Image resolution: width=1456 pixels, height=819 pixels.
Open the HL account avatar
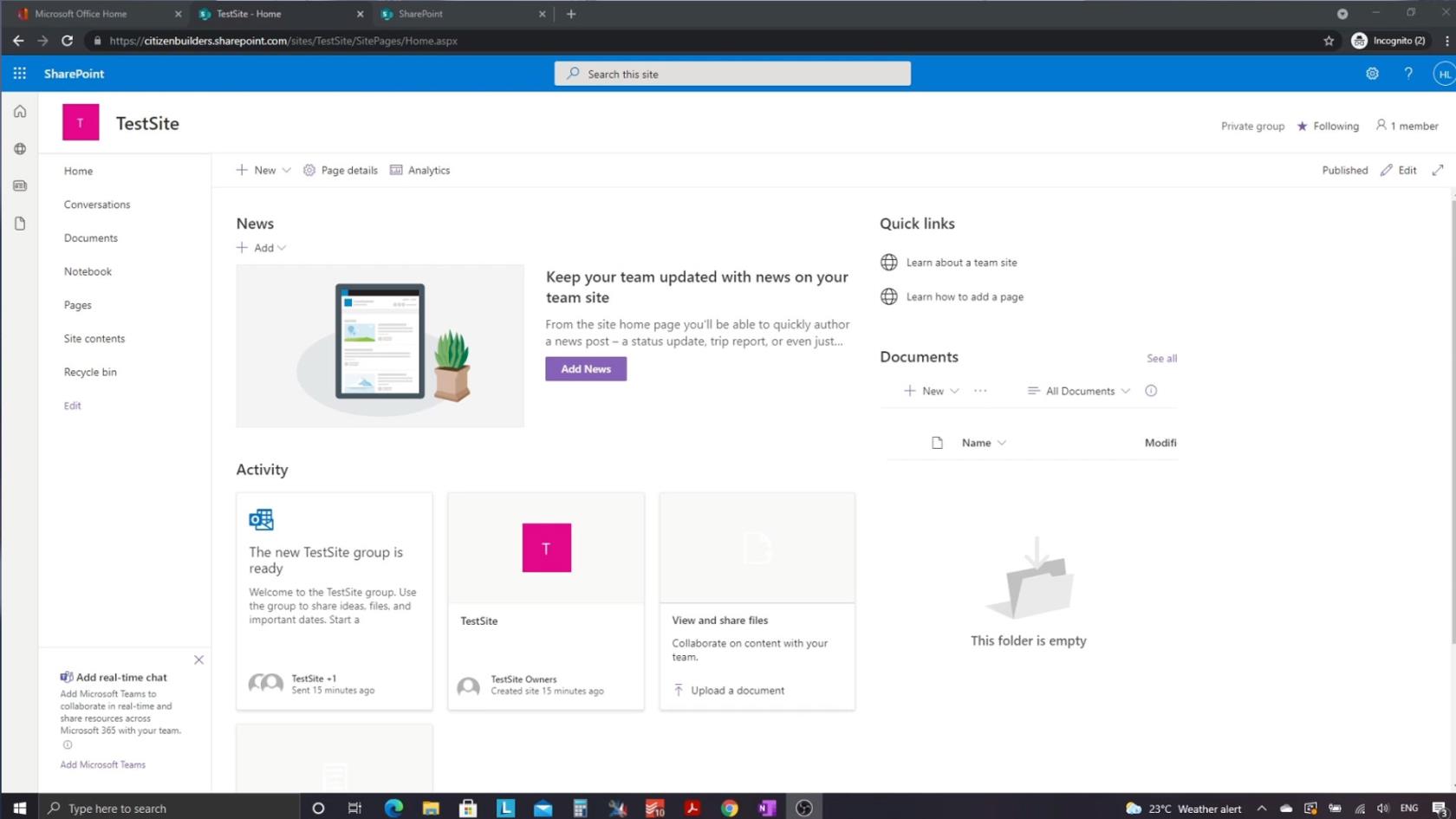pos(1444,74)
